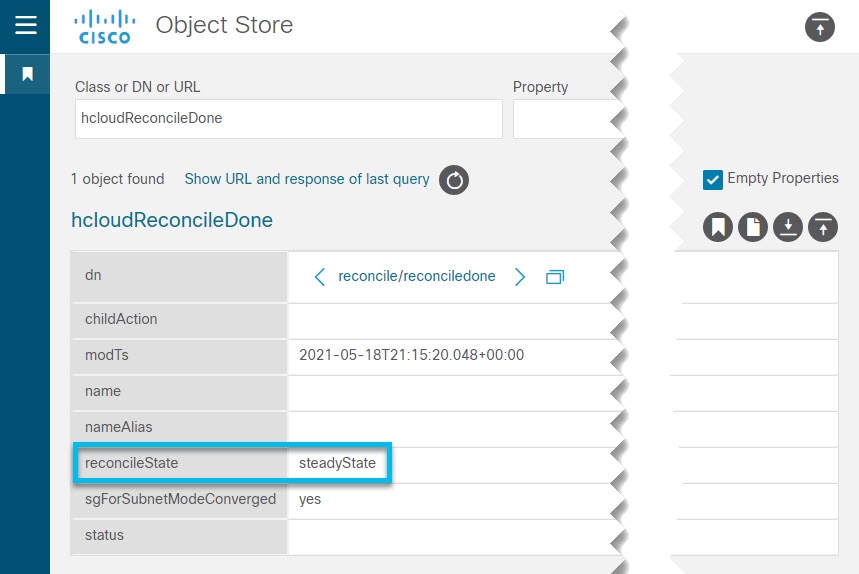
Task: Open the bookmarks sidebar icon
Action: click(27, 74)
